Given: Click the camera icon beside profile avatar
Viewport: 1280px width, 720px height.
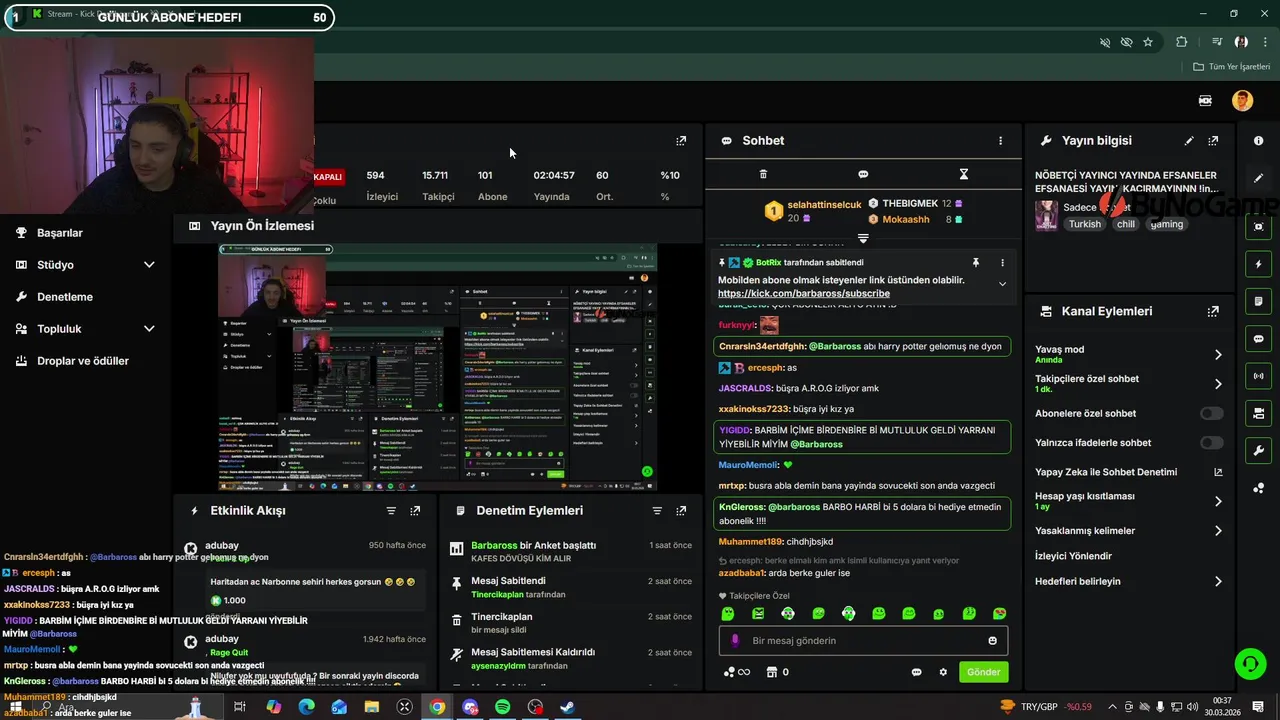Looking at the screenshot, I should click(x=1205, y=100).
